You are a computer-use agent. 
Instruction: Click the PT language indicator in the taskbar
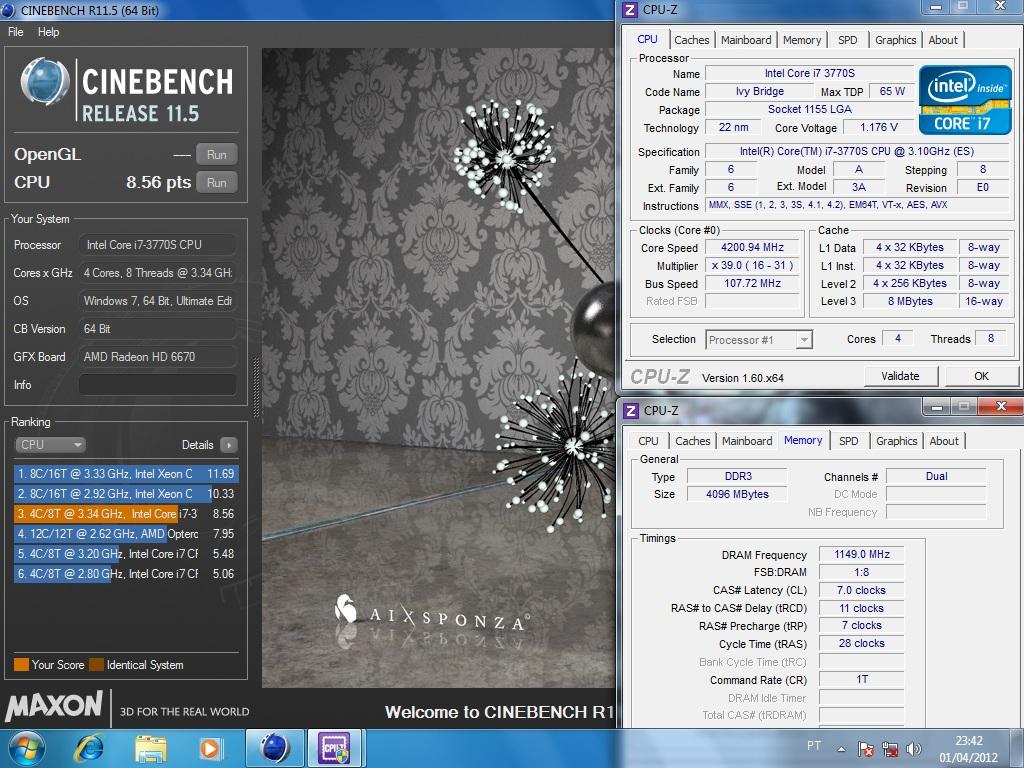[x=814, y=745]
